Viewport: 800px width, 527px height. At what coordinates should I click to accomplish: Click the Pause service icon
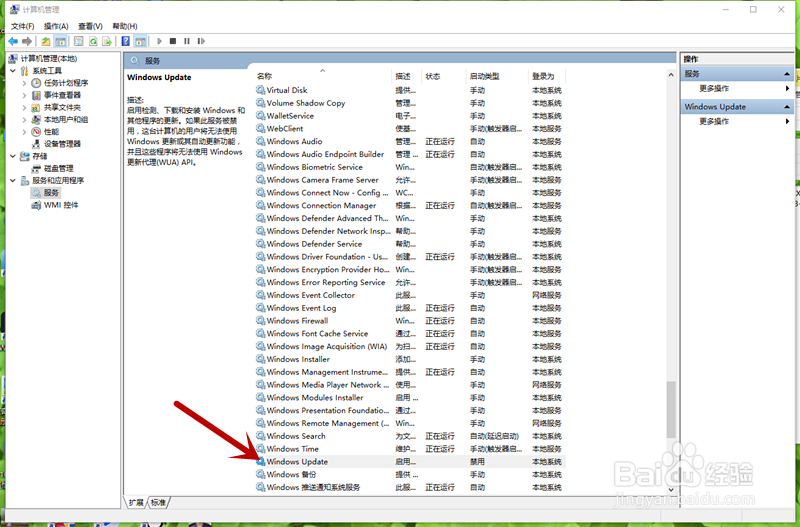tap(187, 41)
